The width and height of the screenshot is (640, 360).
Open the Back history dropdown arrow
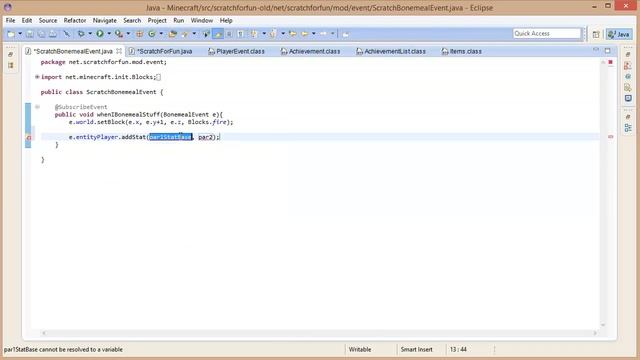pos(313,34)
